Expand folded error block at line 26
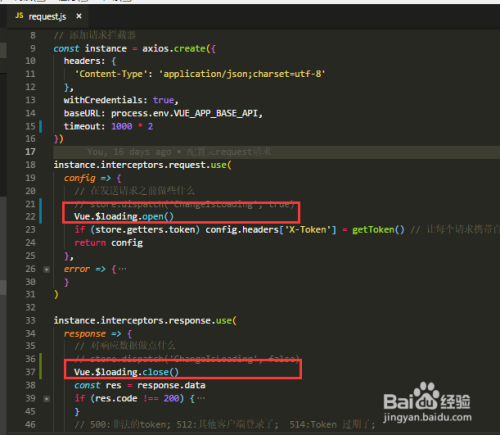500x435 pixels. point(47,269)
